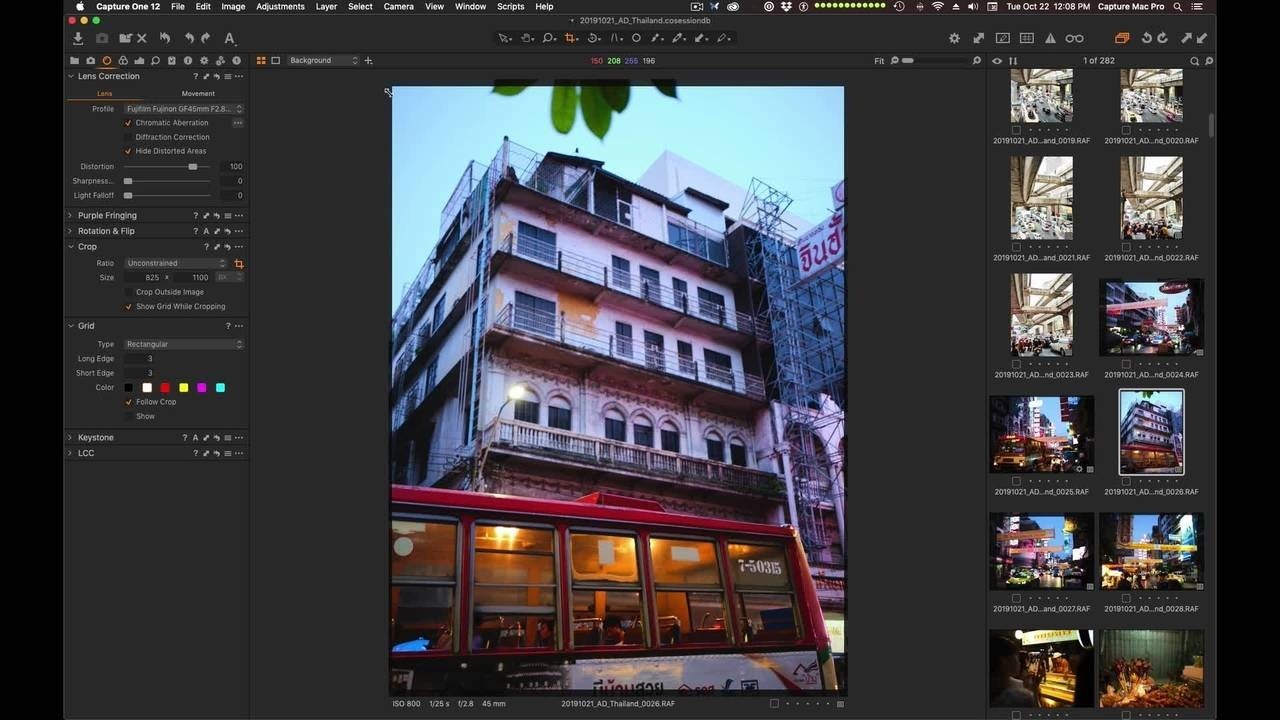The height and width of the screenshot is (720, 1280).
Task: Open the grid Type Rectangular dropdown
Action: tap(183, 344)
